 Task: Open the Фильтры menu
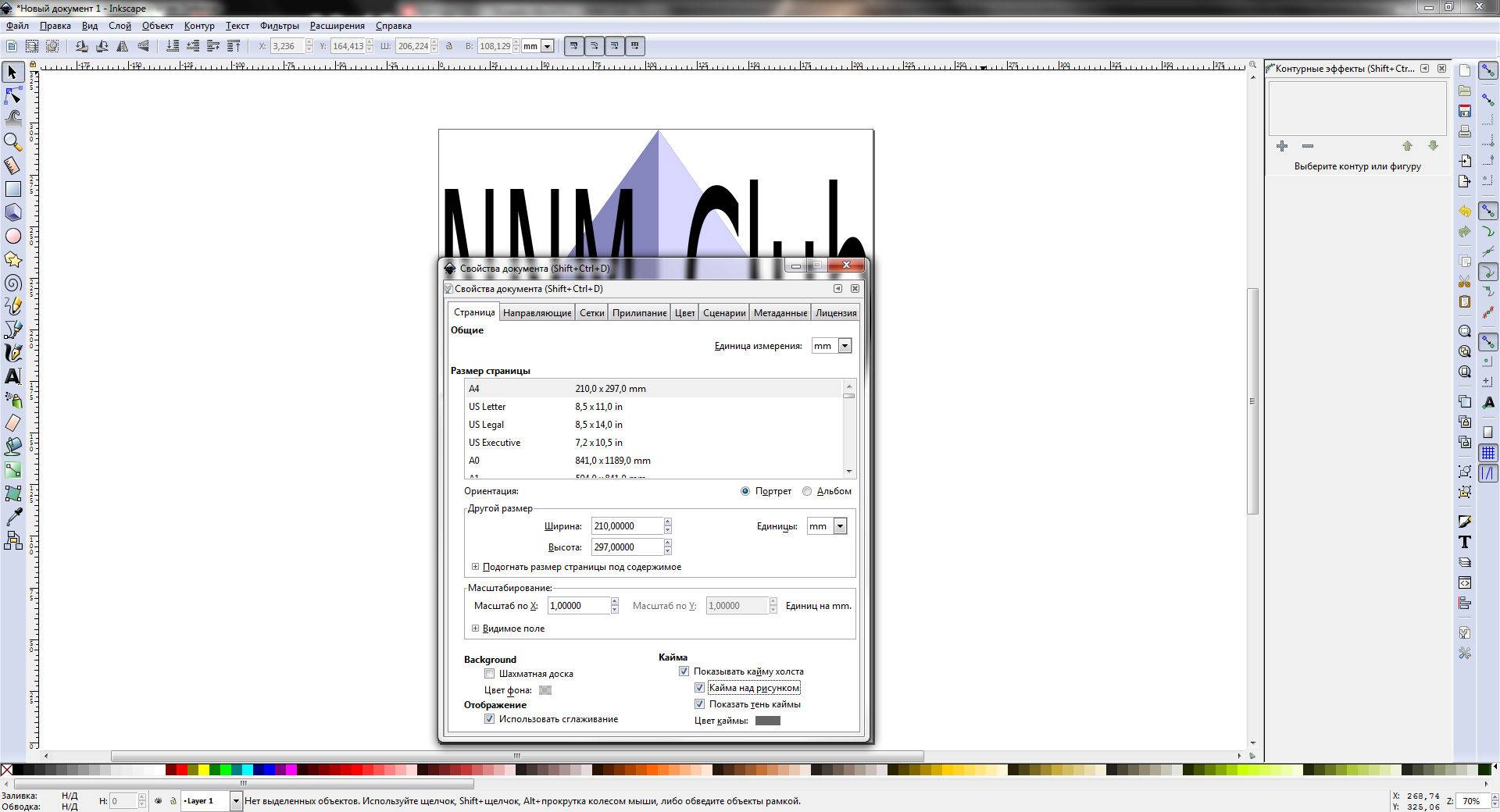[280, 26]
